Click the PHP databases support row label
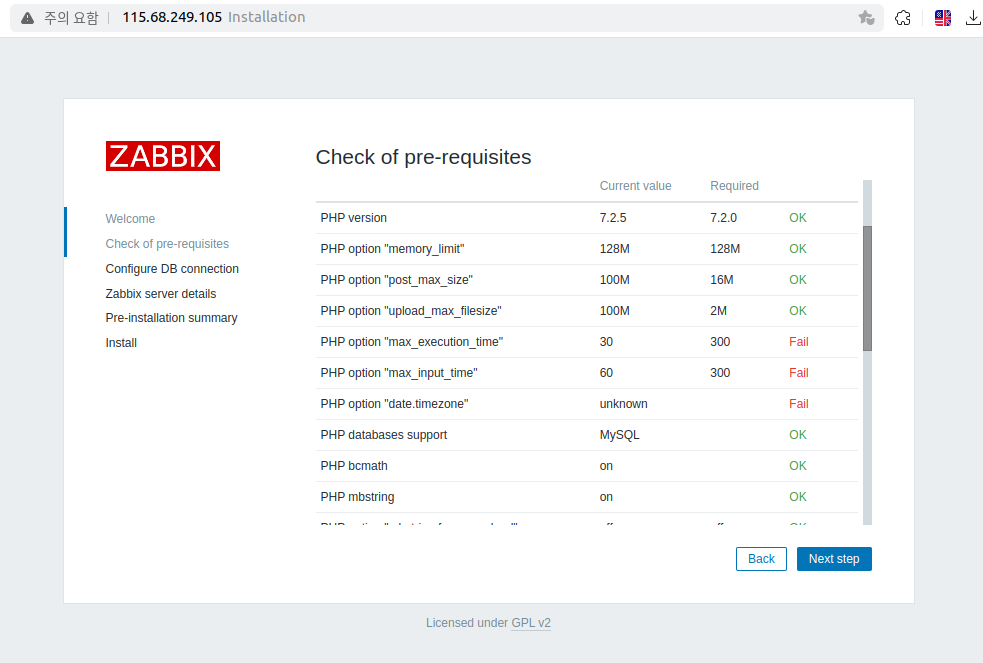This screenshot has height=663, width=983. (x=384, y=435)
